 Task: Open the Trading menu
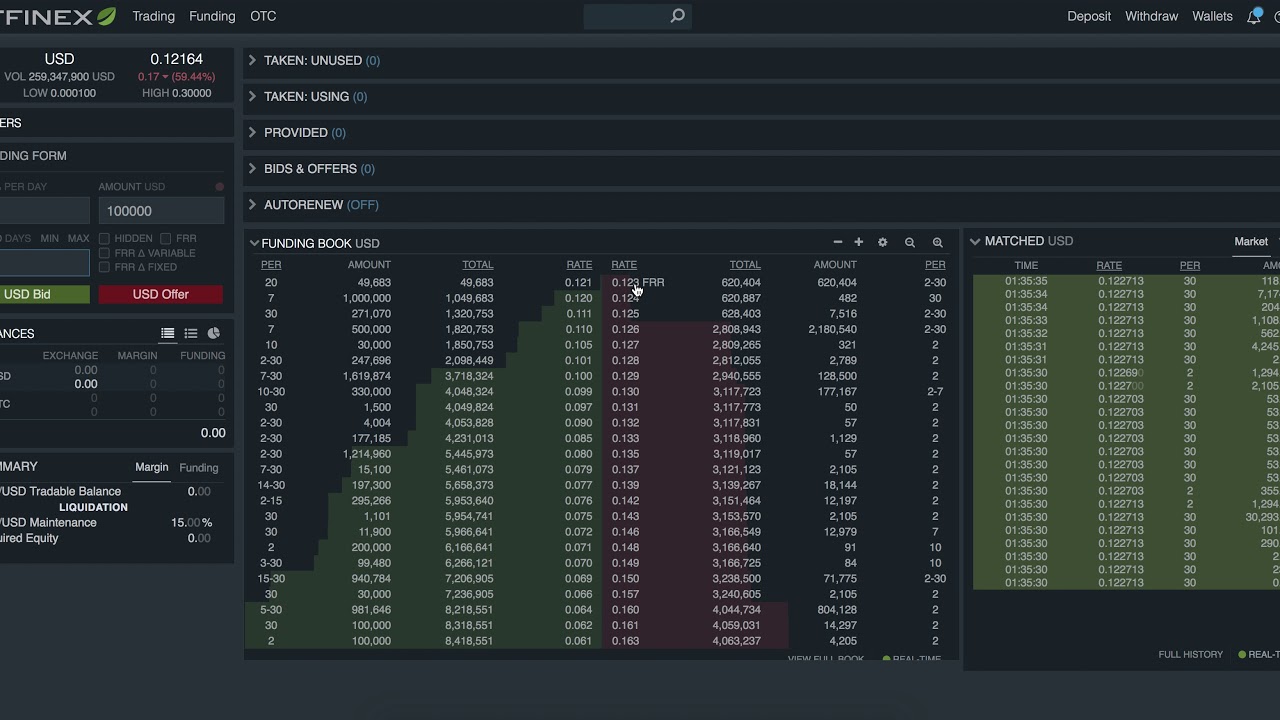tap(153, 16)
